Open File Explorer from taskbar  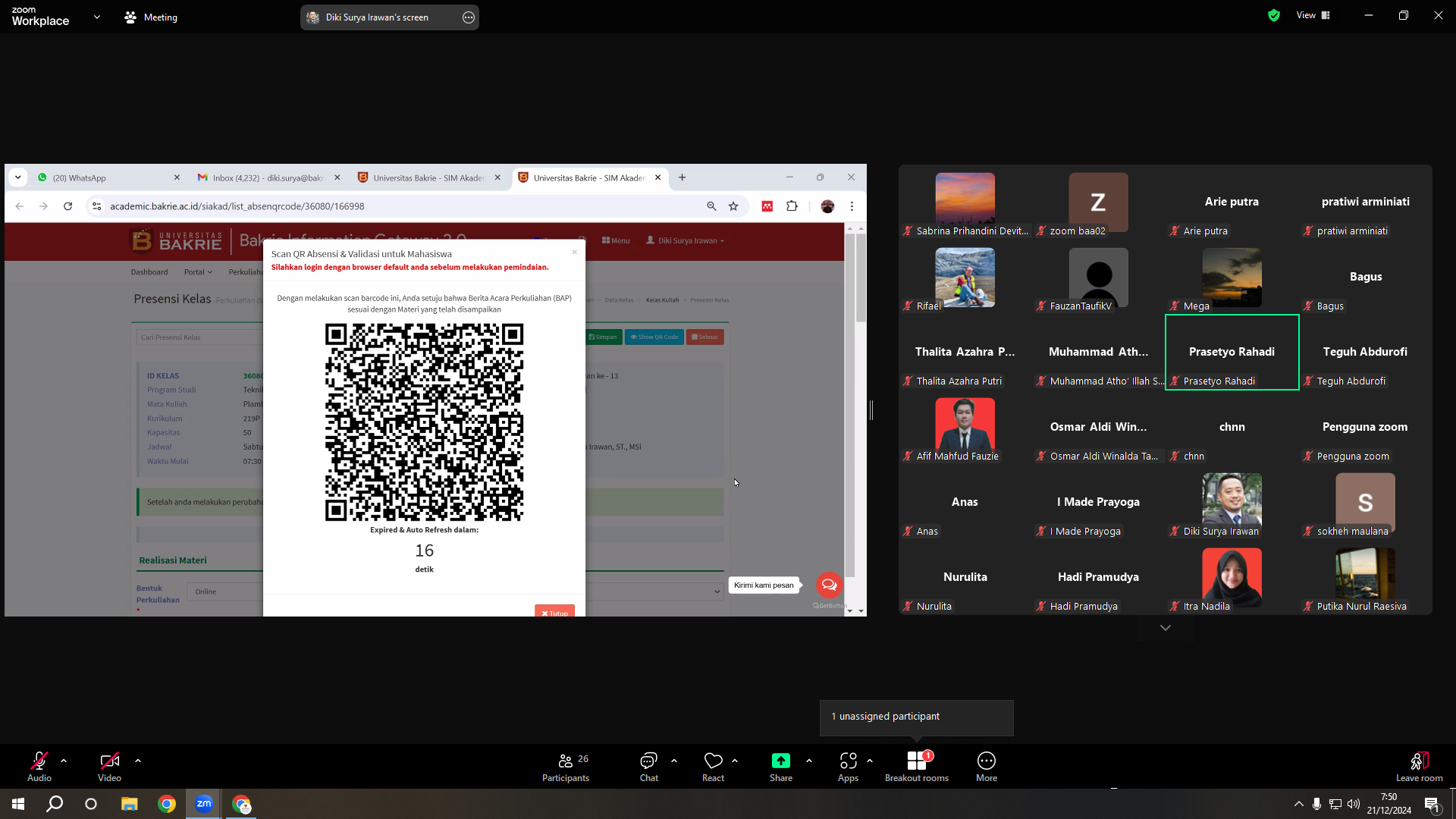point(130,804)
